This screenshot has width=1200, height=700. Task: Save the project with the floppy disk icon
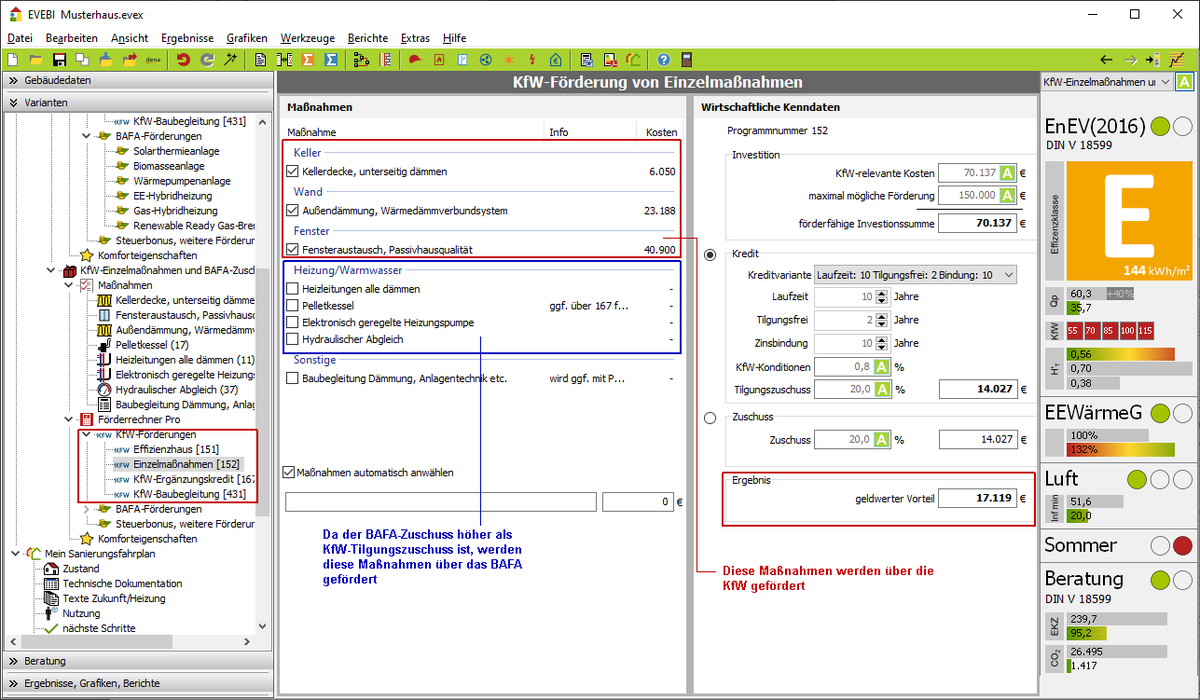pyautogui.click(x=59, y=60)
